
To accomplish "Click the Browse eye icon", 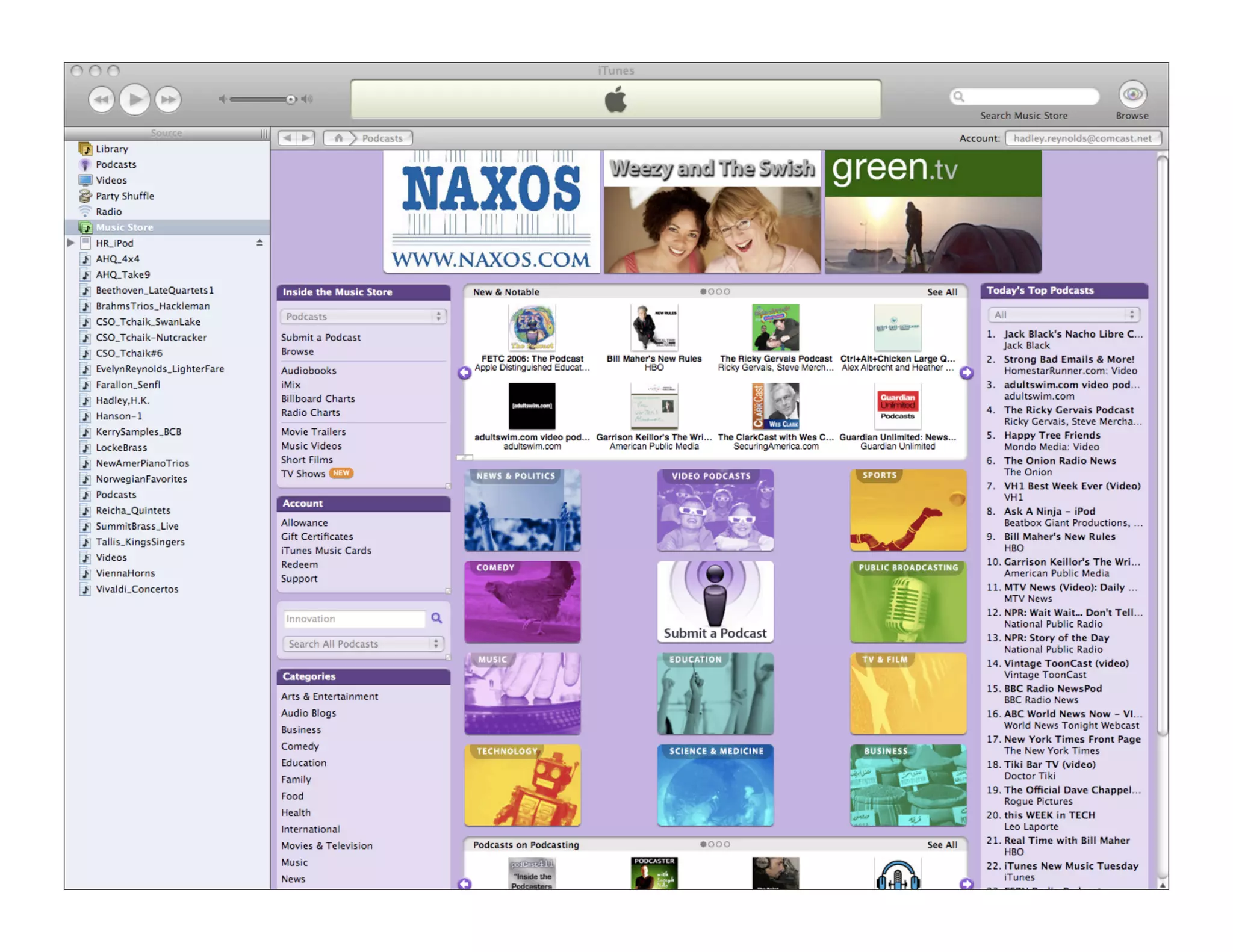I will [x=1132, y=95].
